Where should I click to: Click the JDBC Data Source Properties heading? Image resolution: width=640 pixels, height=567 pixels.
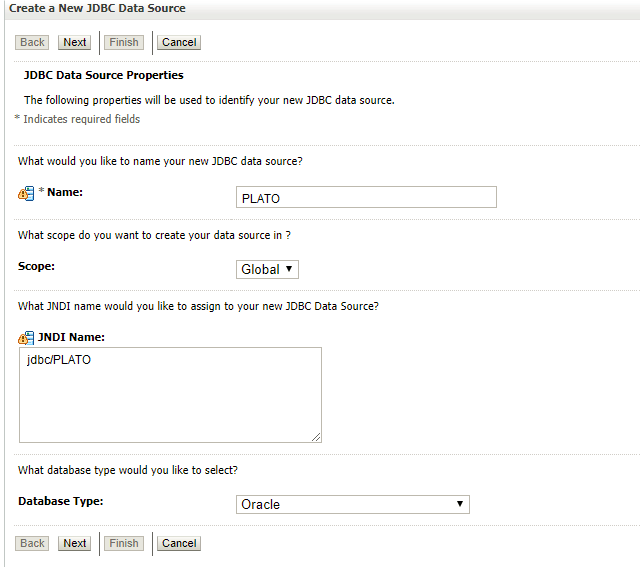[x=103, y=75]
